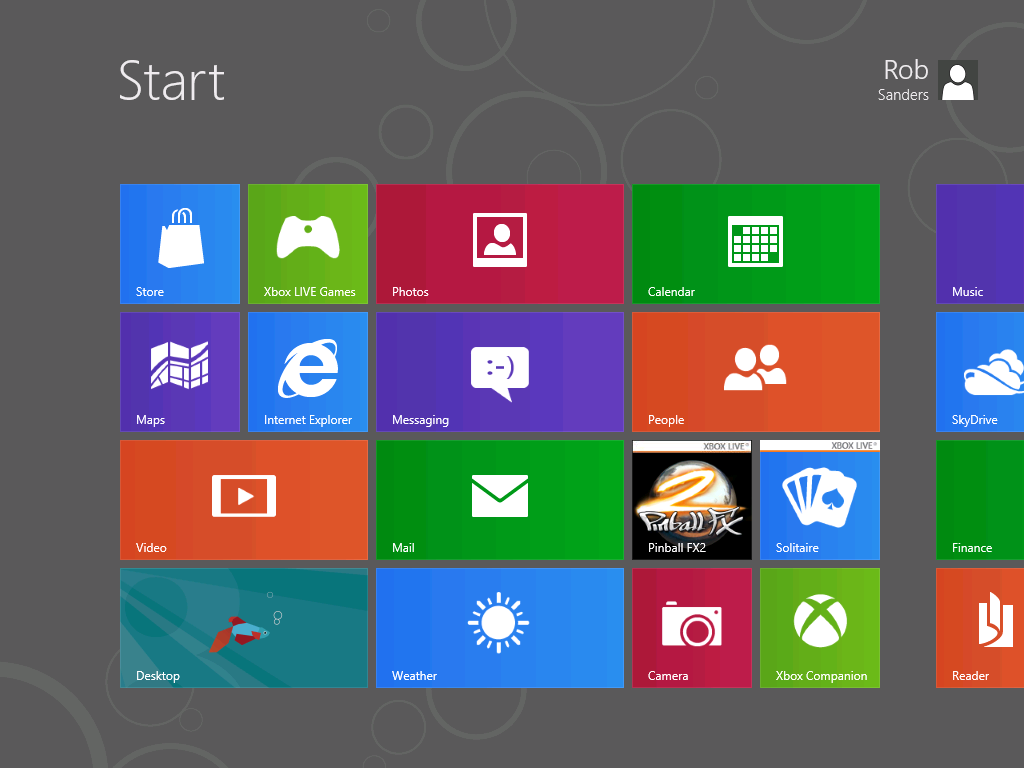Open the Weather tile

(x=500, y=627)
